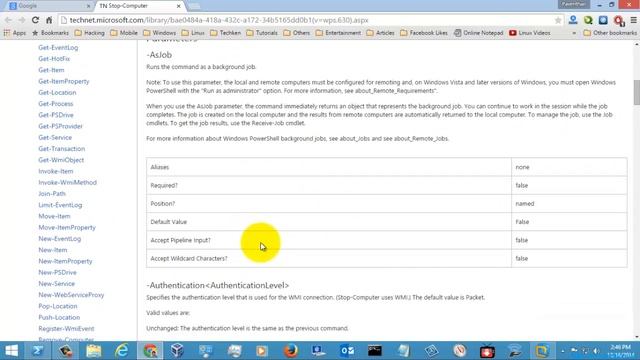Open the Chrome menu hamburger icon
This screenshot has height=360, width=640.
coord(633,20)
